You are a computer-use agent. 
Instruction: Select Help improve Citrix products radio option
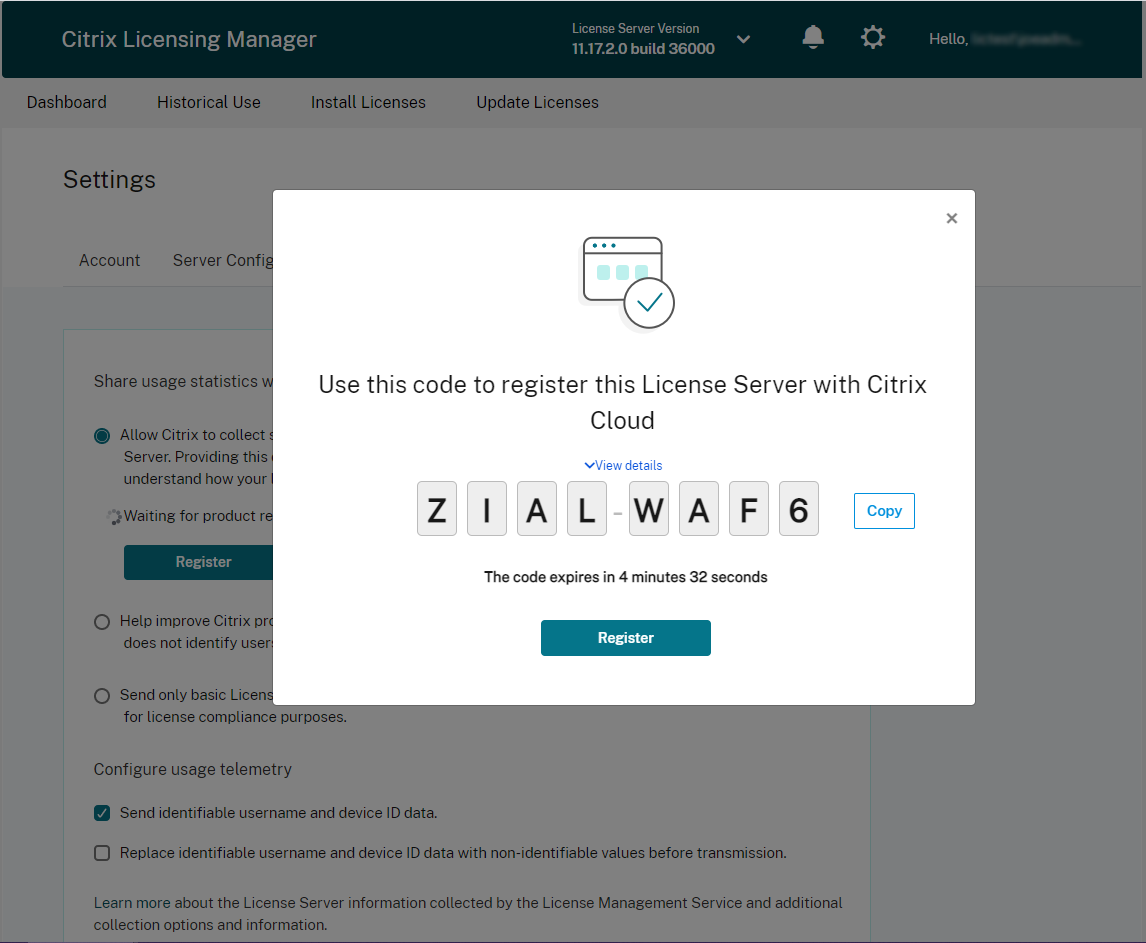(102, 621)
